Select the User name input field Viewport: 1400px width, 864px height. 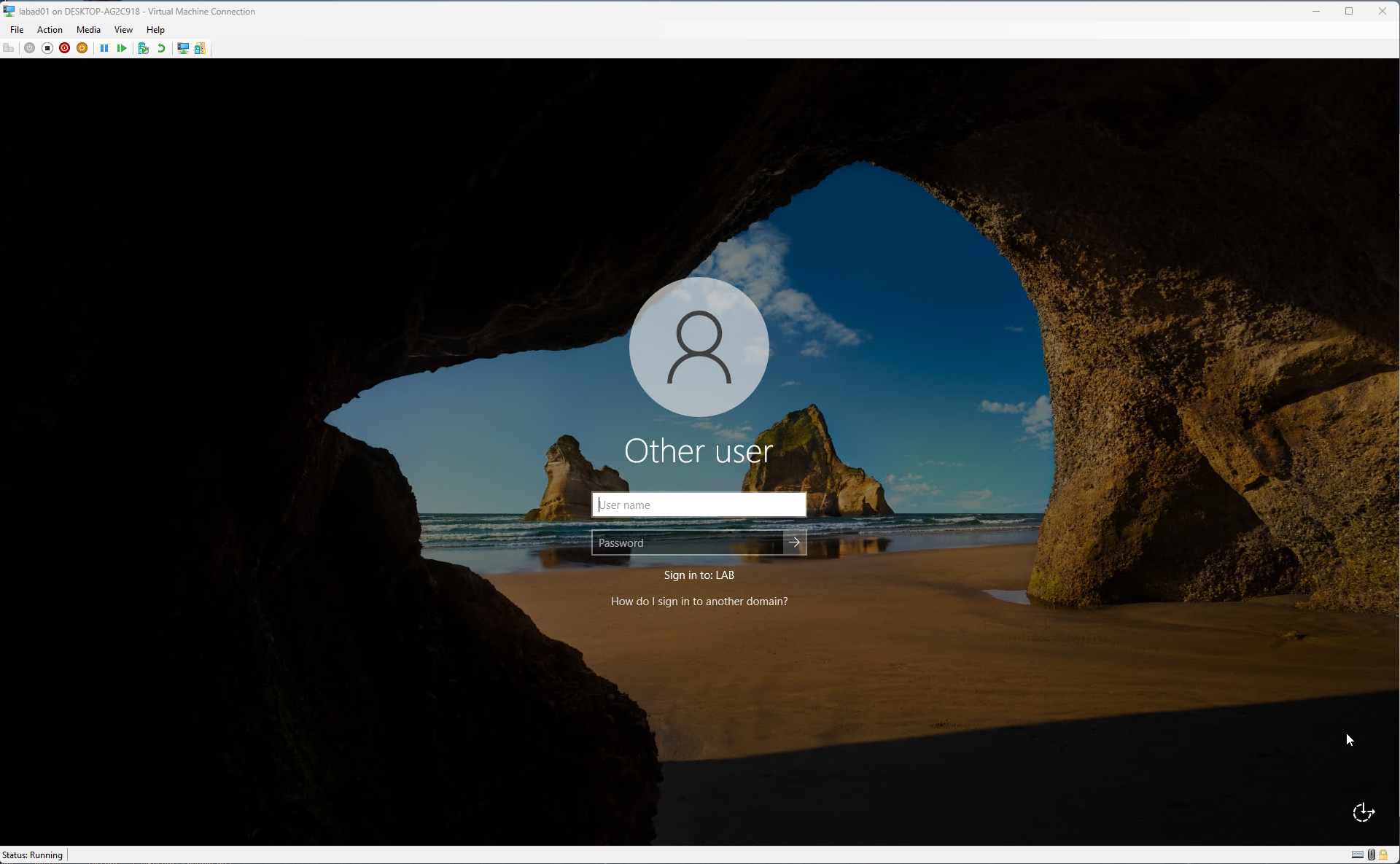(x=698, y=505)
